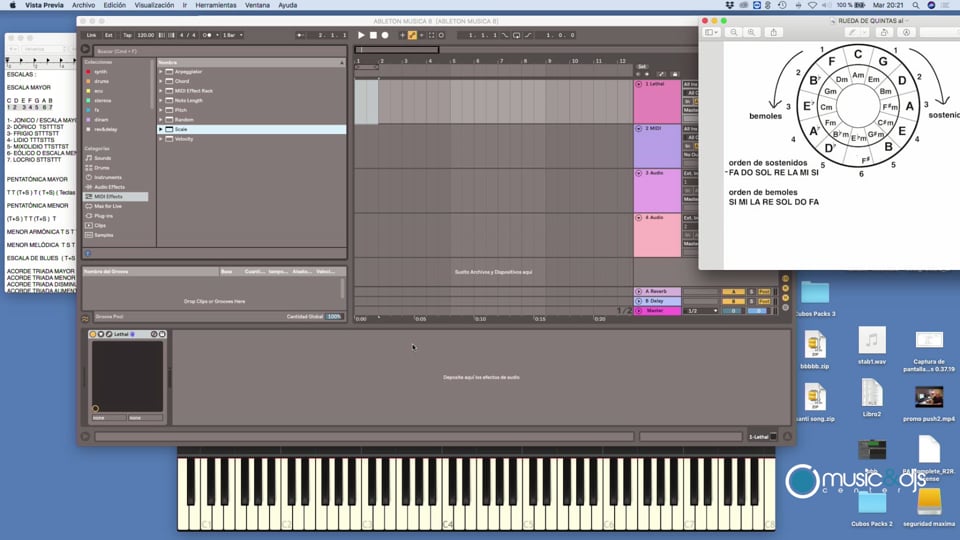
Task: Click the Tap tempo button
Action: click(x=127, y=36)
